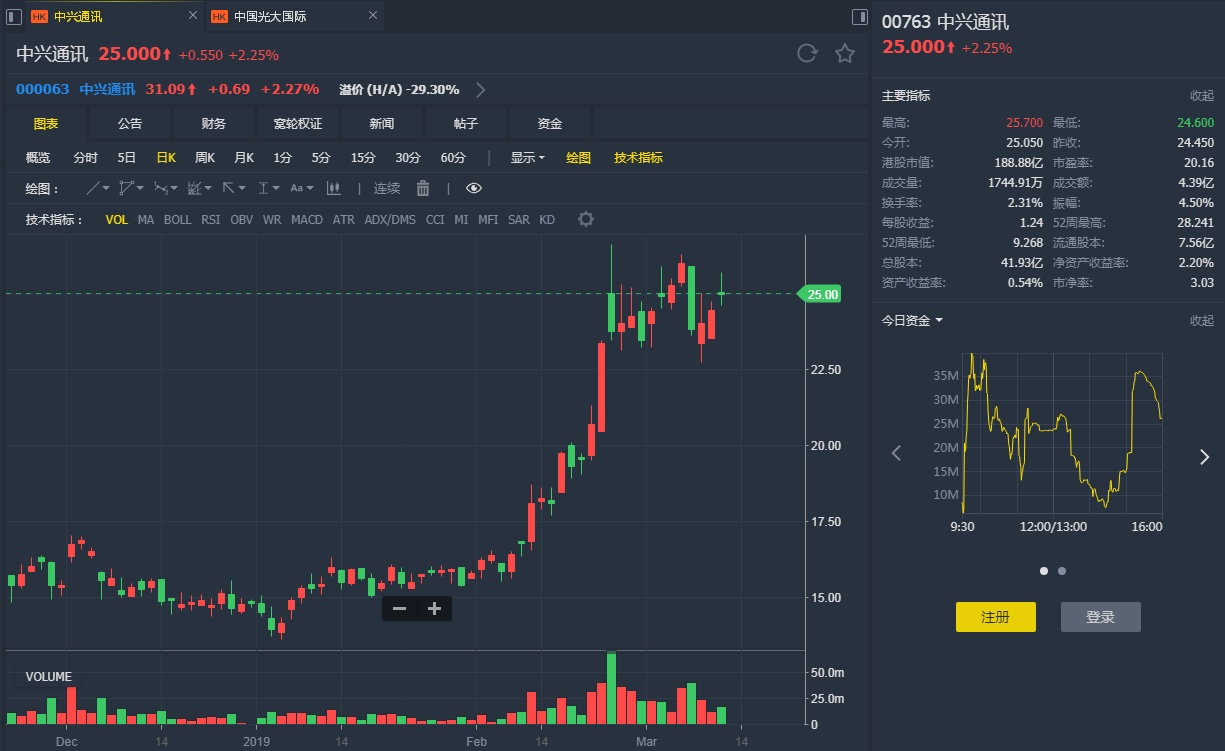Zoom out chart with minus button
The height and width of the screenshot is (751, 1225).
[x=399, y=608]
